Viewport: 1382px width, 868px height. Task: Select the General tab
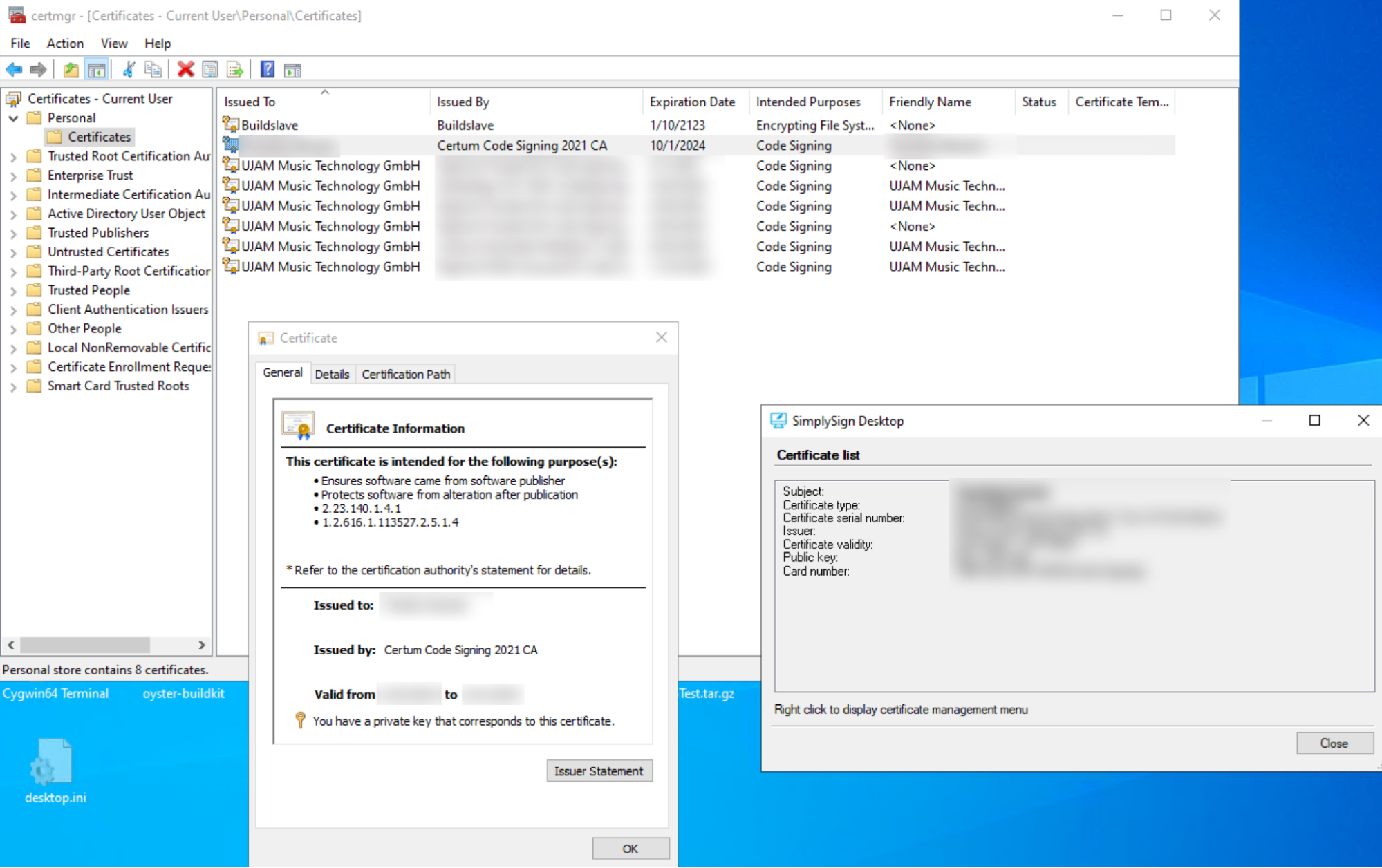pos(283,372)
